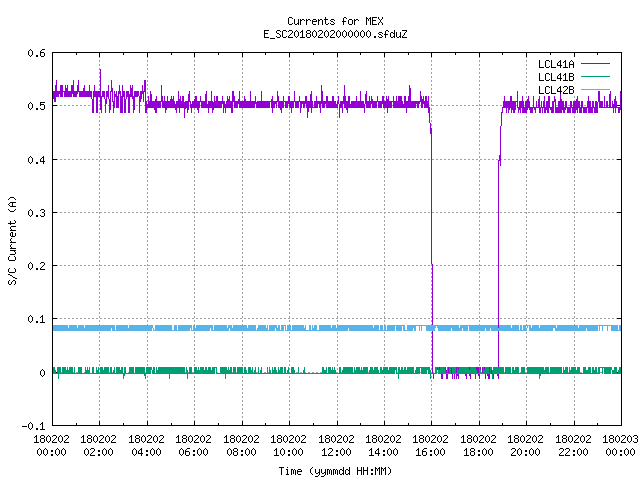Click the 0.3 y-axis tick label
This screenshot has width=640, height=480.
click(x=36, y=213)
